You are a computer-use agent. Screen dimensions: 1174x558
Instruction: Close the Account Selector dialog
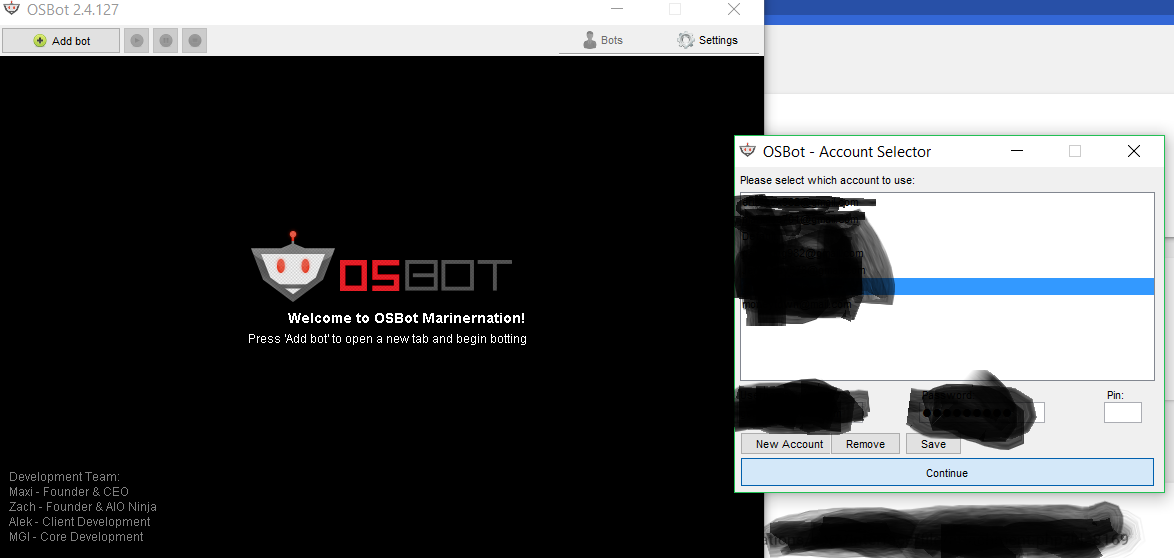[1134, 151]
